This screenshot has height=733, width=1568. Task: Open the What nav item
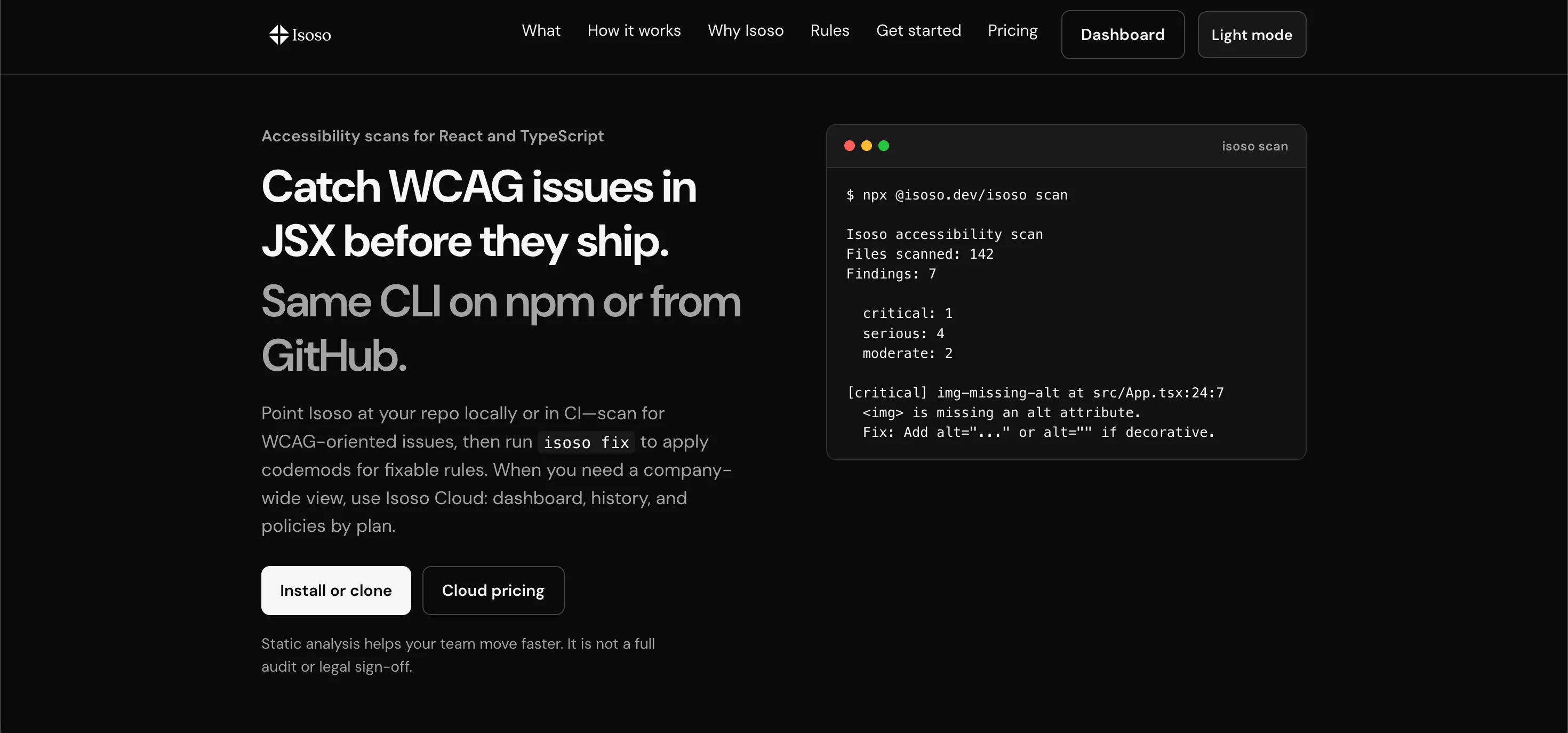pyautogui.click(x=540, y=30)
